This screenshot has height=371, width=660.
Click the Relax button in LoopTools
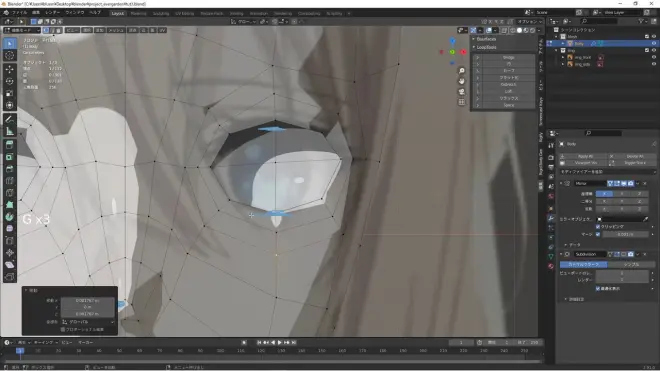click(x=508, y=98)
